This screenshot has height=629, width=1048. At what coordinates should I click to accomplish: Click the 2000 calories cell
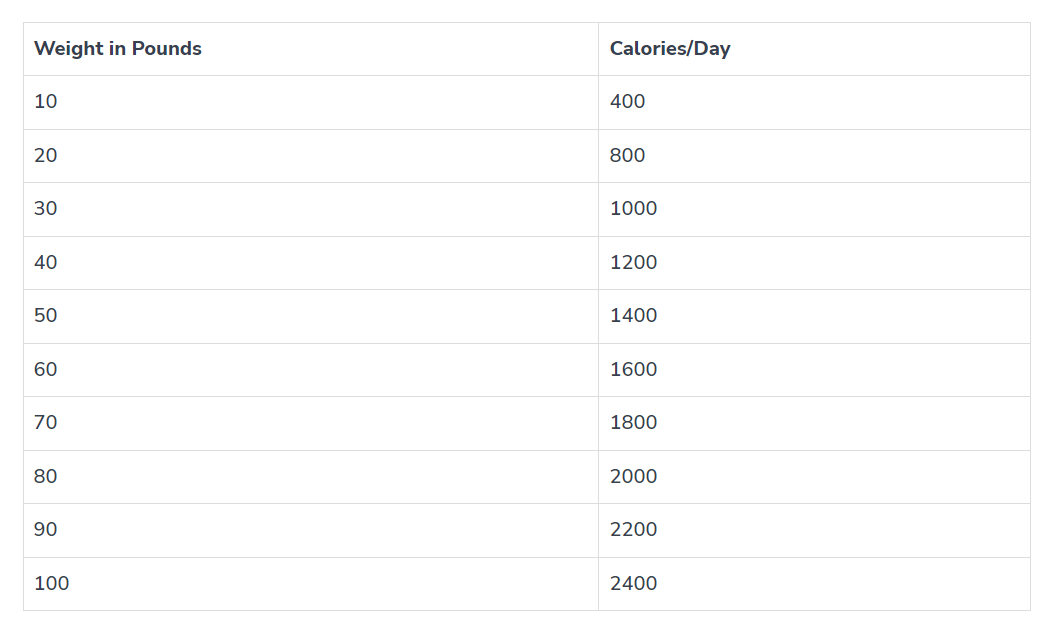634,477
